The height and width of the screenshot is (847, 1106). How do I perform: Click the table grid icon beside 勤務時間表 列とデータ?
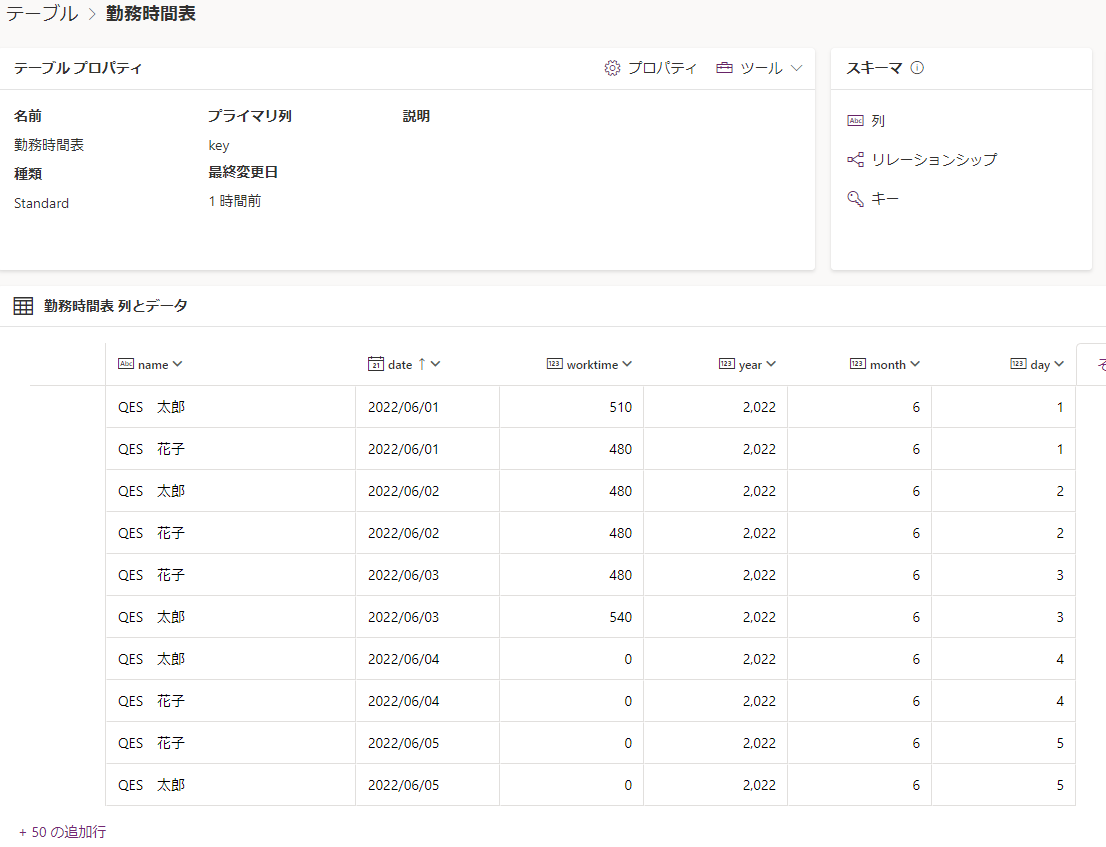click(23, 306)
